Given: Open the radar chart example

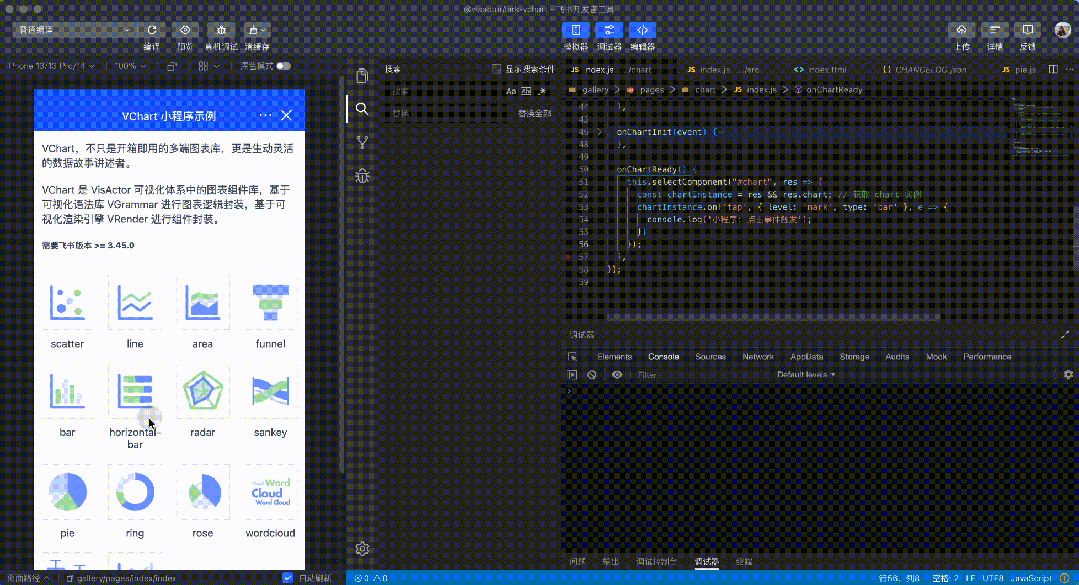Looking at the screenshot, I should pos(203,400).
